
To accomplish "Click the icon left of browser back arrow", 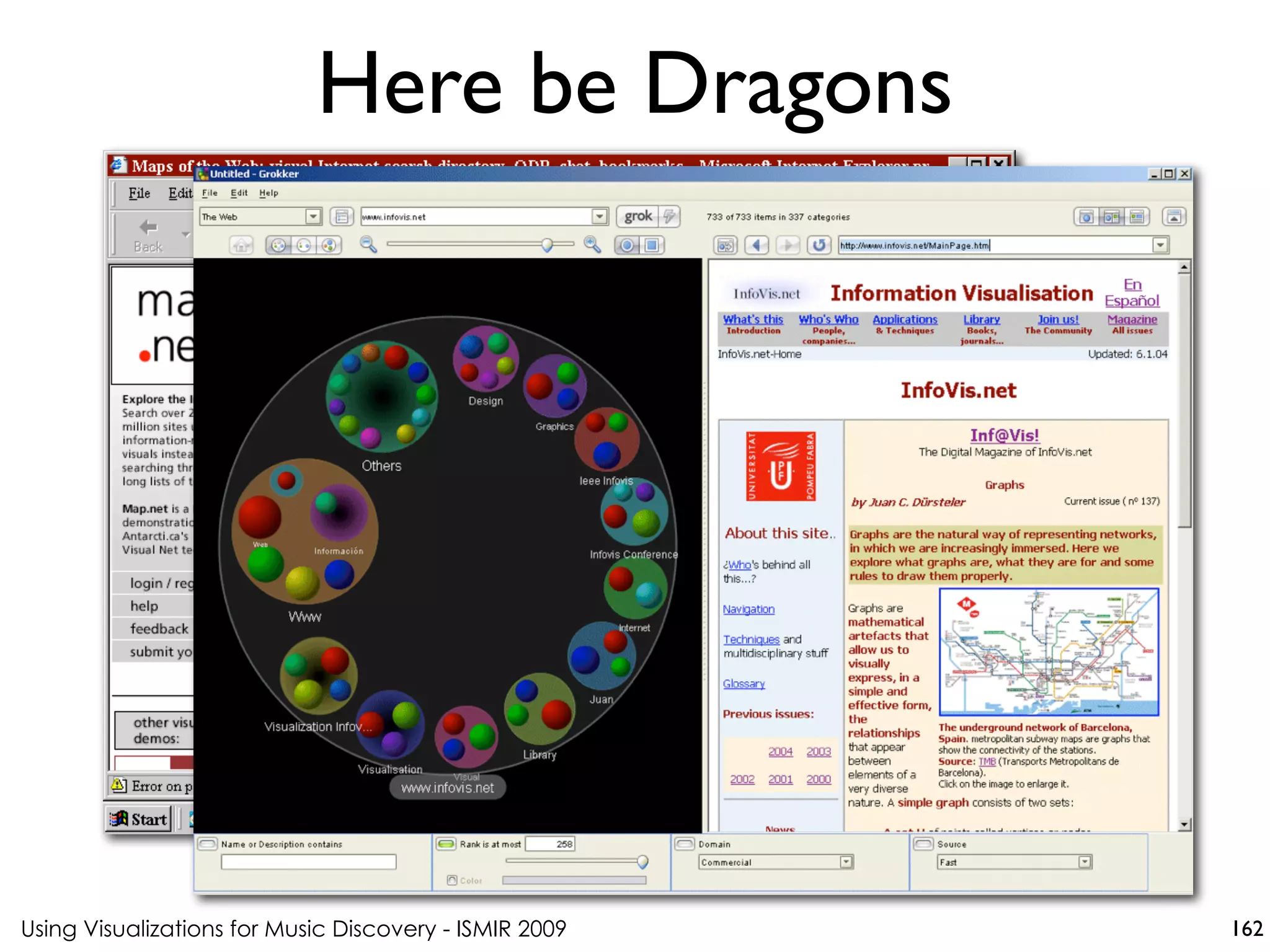I will tap(725, 245).
